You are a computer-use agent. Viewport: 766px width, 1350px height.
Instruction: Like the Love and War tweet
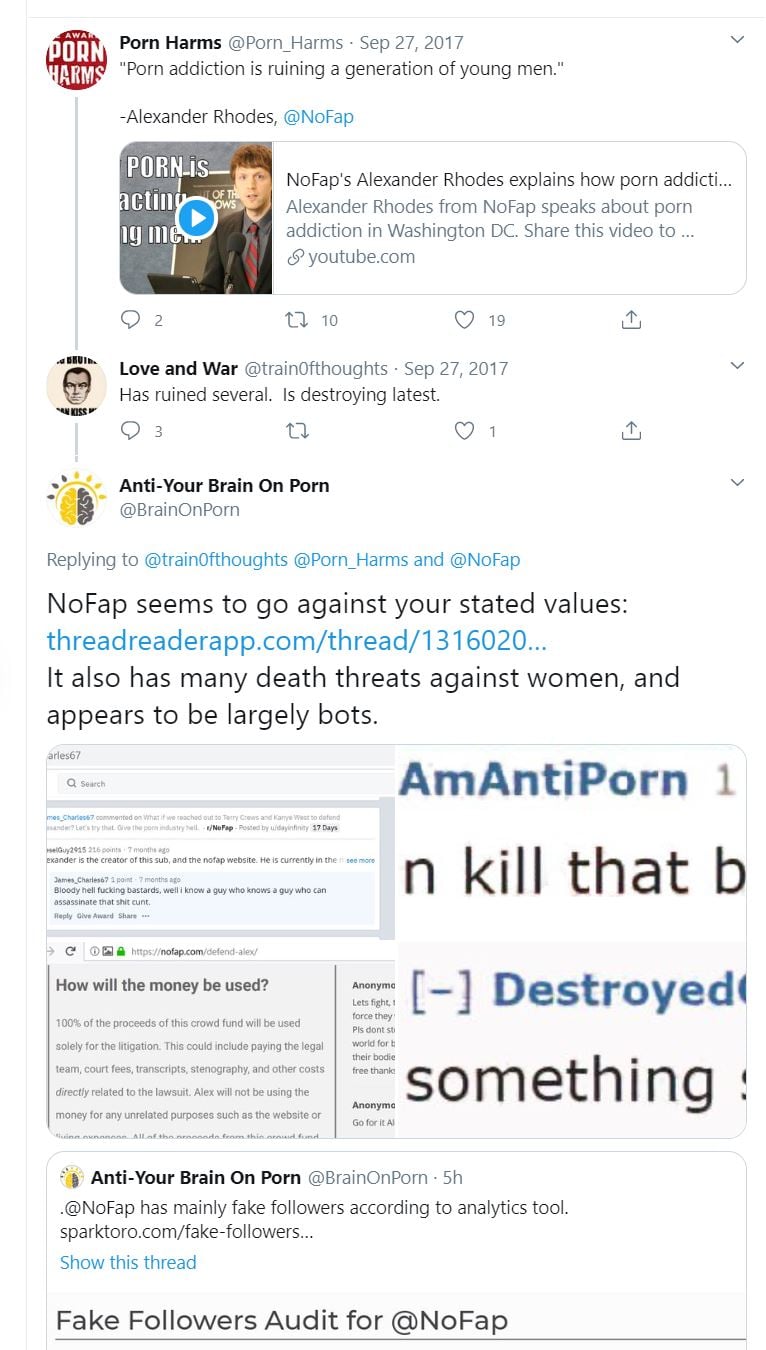(464, 431)
